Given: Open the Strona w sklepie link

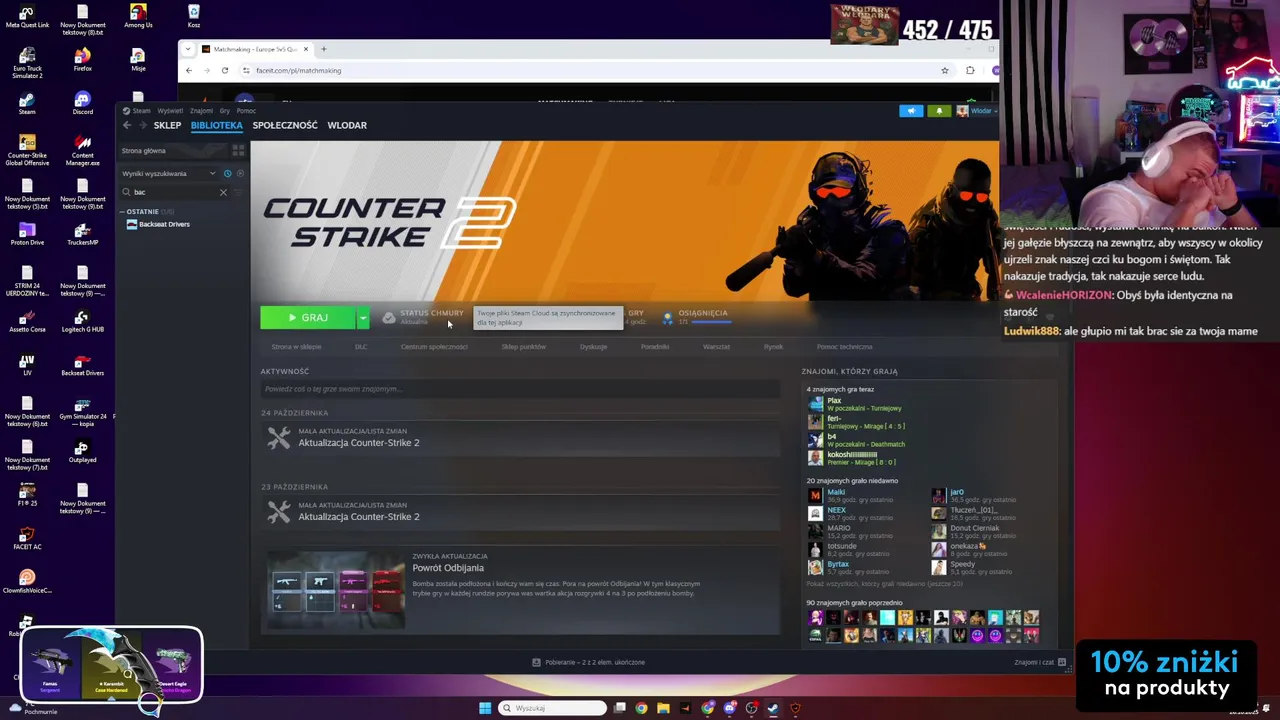Looking at the screenshot, I should click(296, 347).
